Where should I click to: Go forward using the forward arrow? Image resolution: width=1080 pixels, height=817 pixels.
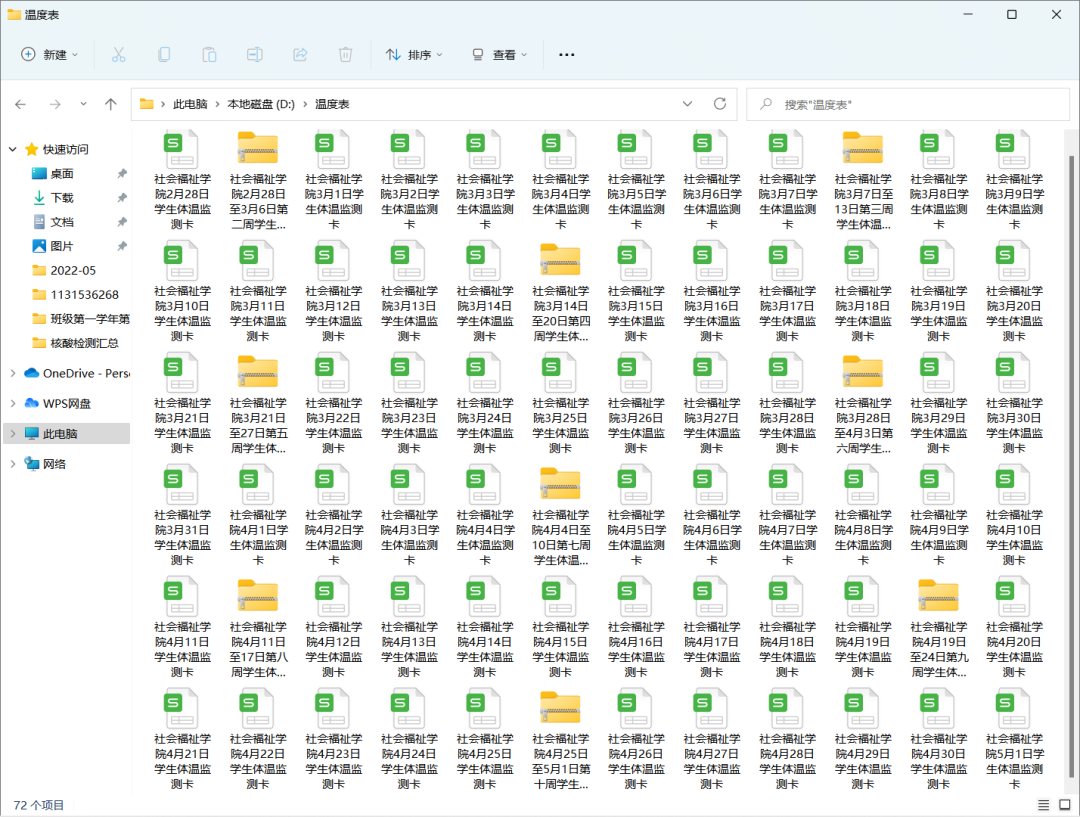click(55, 104)
